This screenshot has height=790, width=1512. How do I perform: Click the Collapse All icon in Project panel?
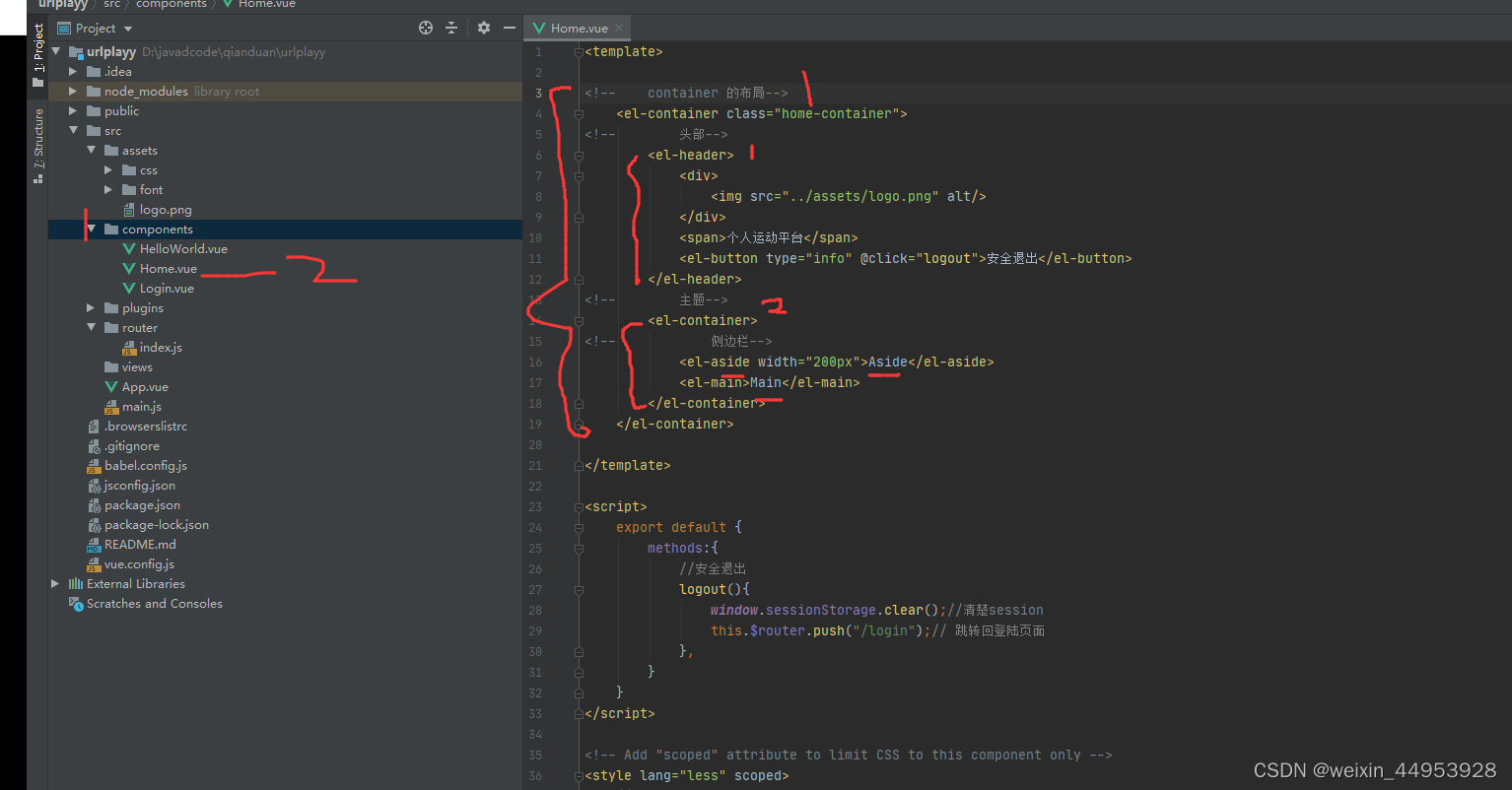(451, 28)
